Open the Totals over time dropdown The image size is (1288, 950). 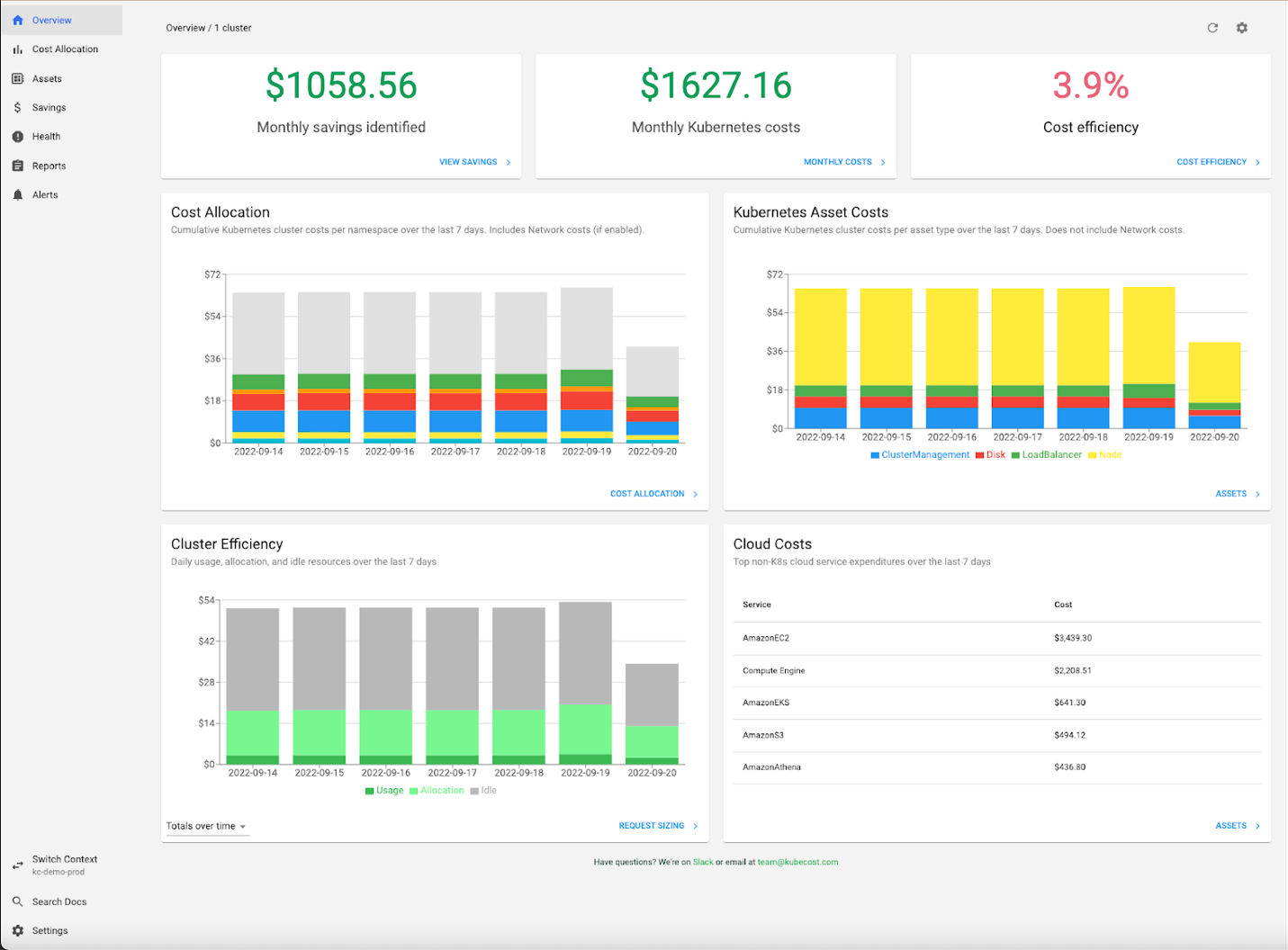point(205,825)
